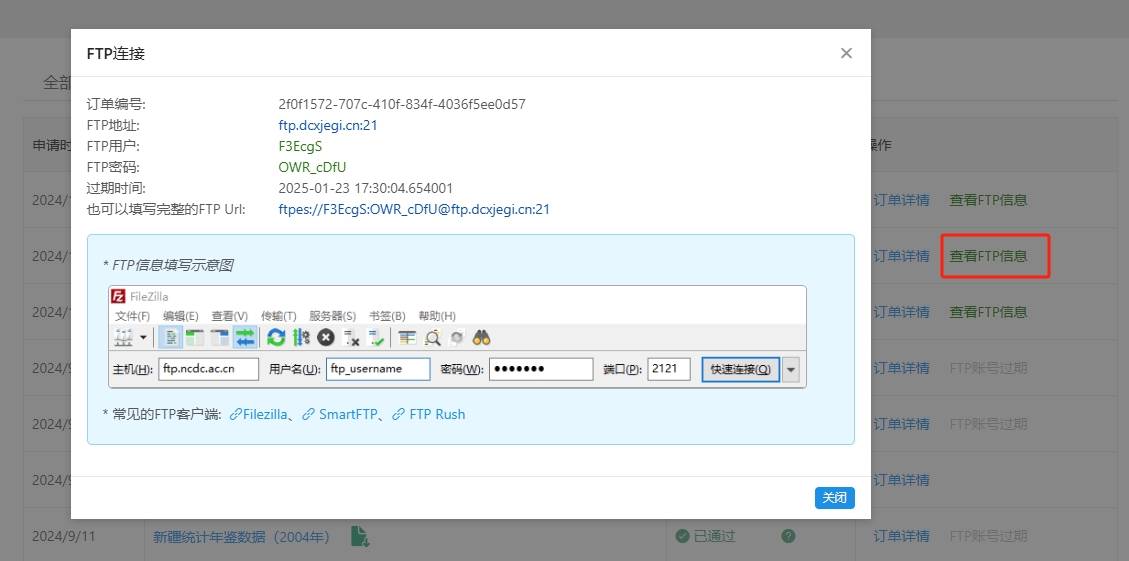Open 订单详情 in the 2024/9/11 row
This screenshot has width=1129, height=561.
click(901, 537)
